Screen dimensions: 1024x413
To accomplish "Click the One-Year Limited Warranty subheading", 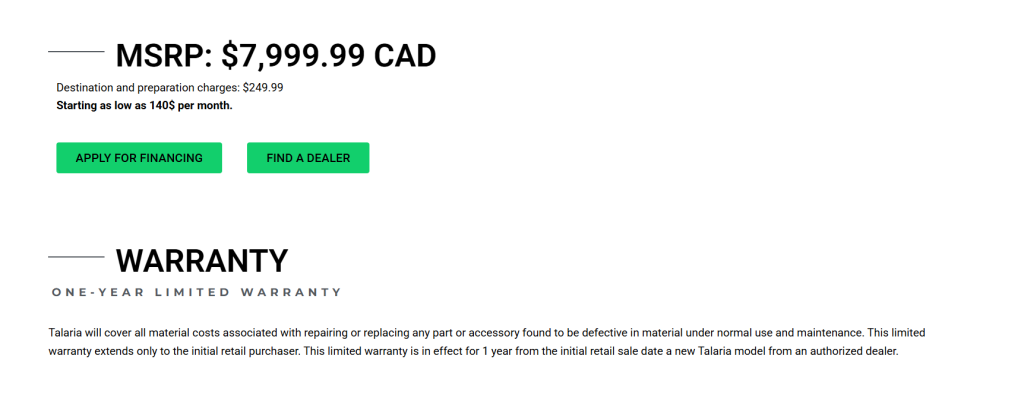I will click(196, 292).
